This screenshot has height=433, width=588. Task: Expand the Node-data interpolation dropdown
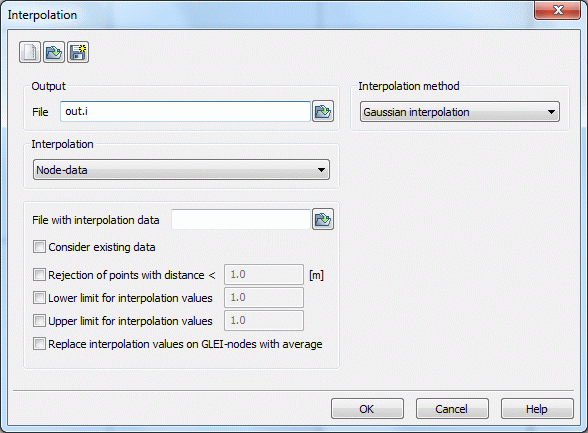point(182,169)
